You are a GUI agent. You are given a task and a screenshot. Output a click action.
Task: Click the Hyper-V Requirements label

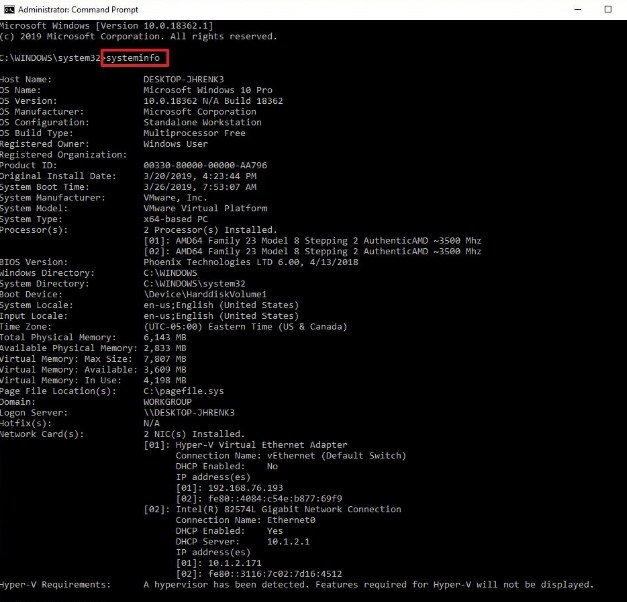tap(55, 585)
